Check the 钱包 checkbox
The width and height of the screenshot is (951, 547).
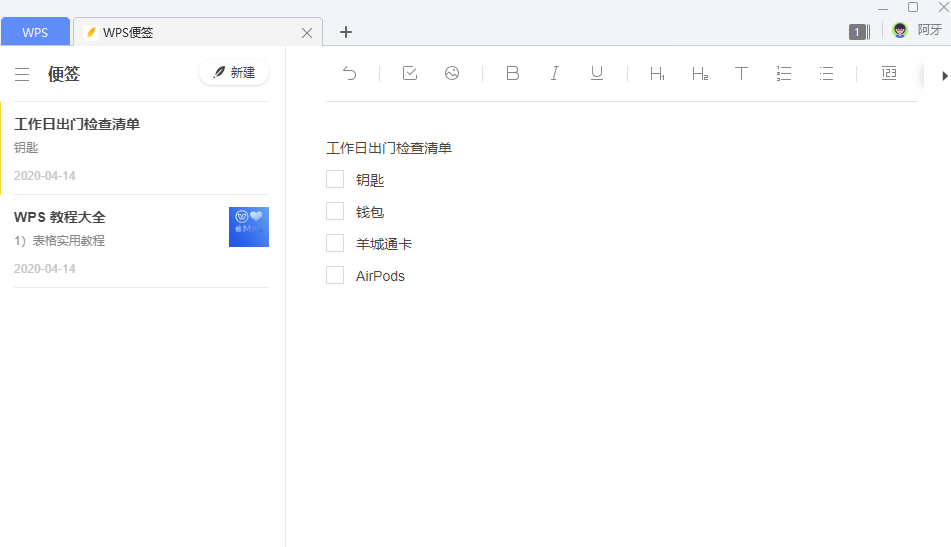click(x=335, y=212)
